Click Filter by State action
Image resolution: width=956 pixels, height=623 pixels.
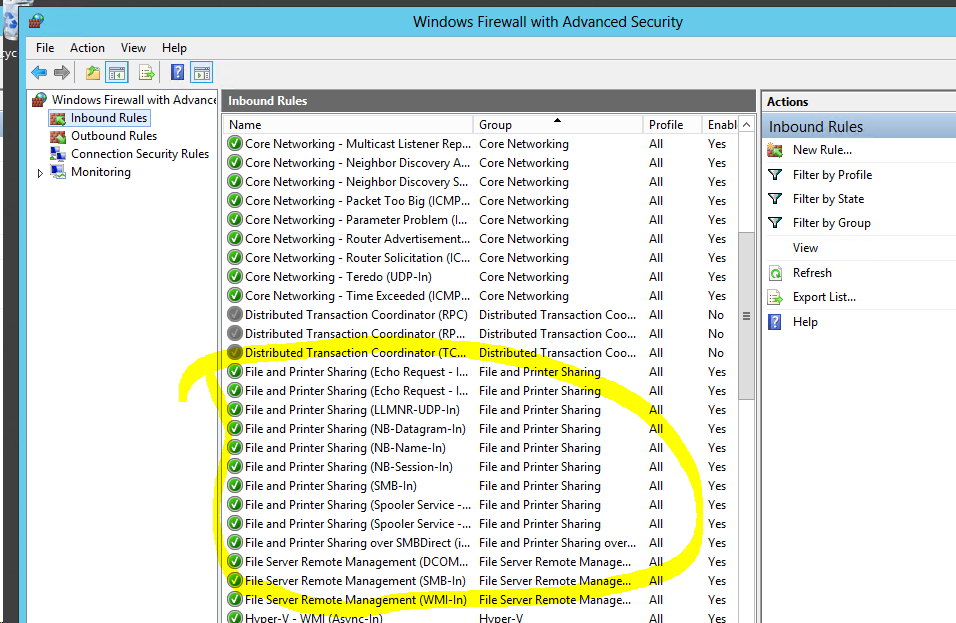pyautogui.click(x=828, y=199)
